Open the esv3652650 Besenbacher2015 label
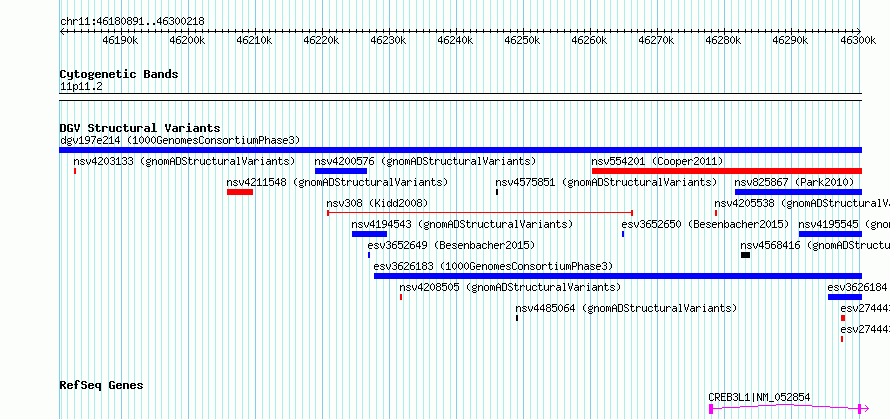Image resolution: width=890 pixels, height=419 pixels. coord(706,224)
